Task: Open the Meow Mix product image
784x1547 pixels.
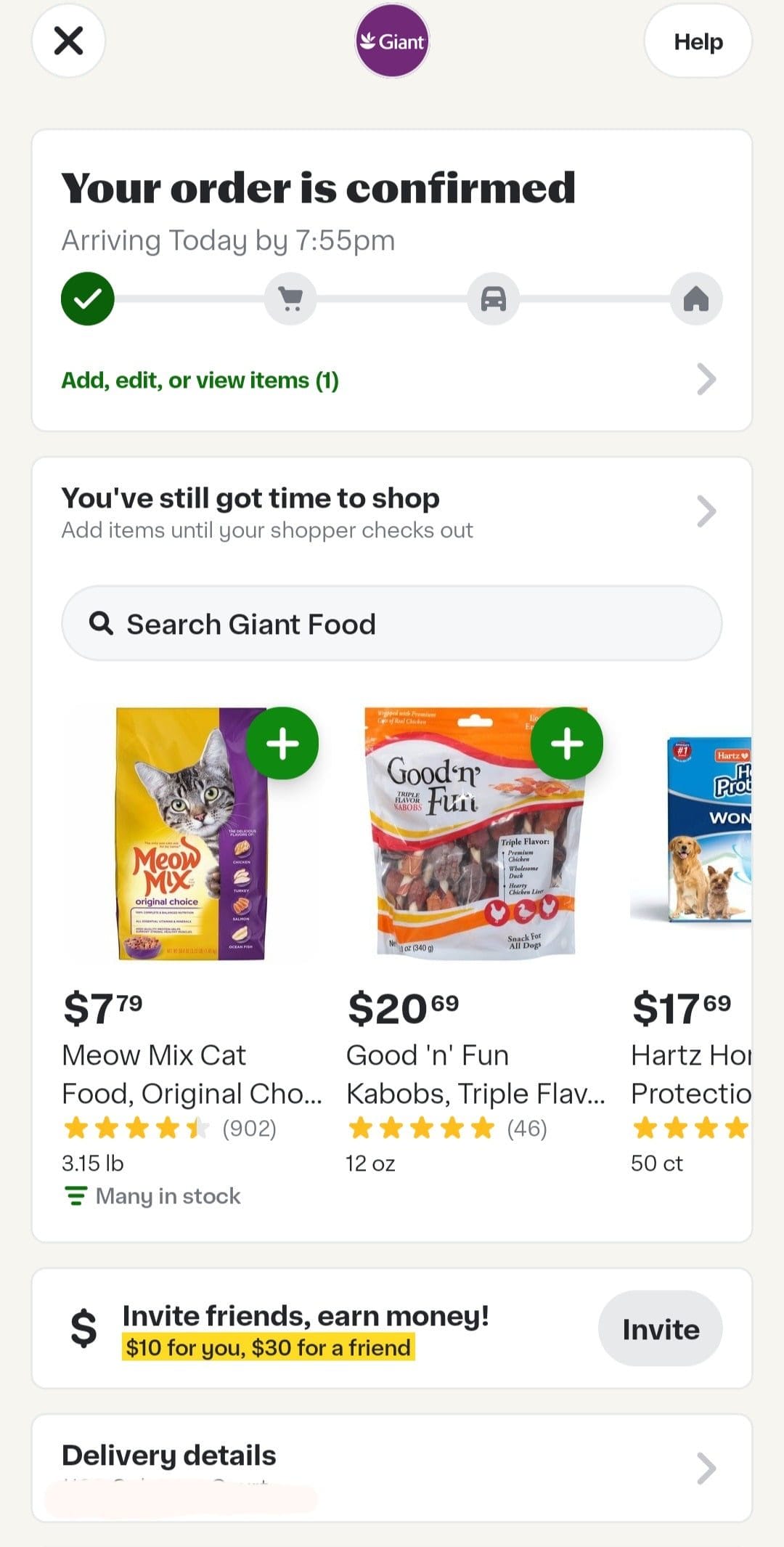Action: tap(190, 835)
